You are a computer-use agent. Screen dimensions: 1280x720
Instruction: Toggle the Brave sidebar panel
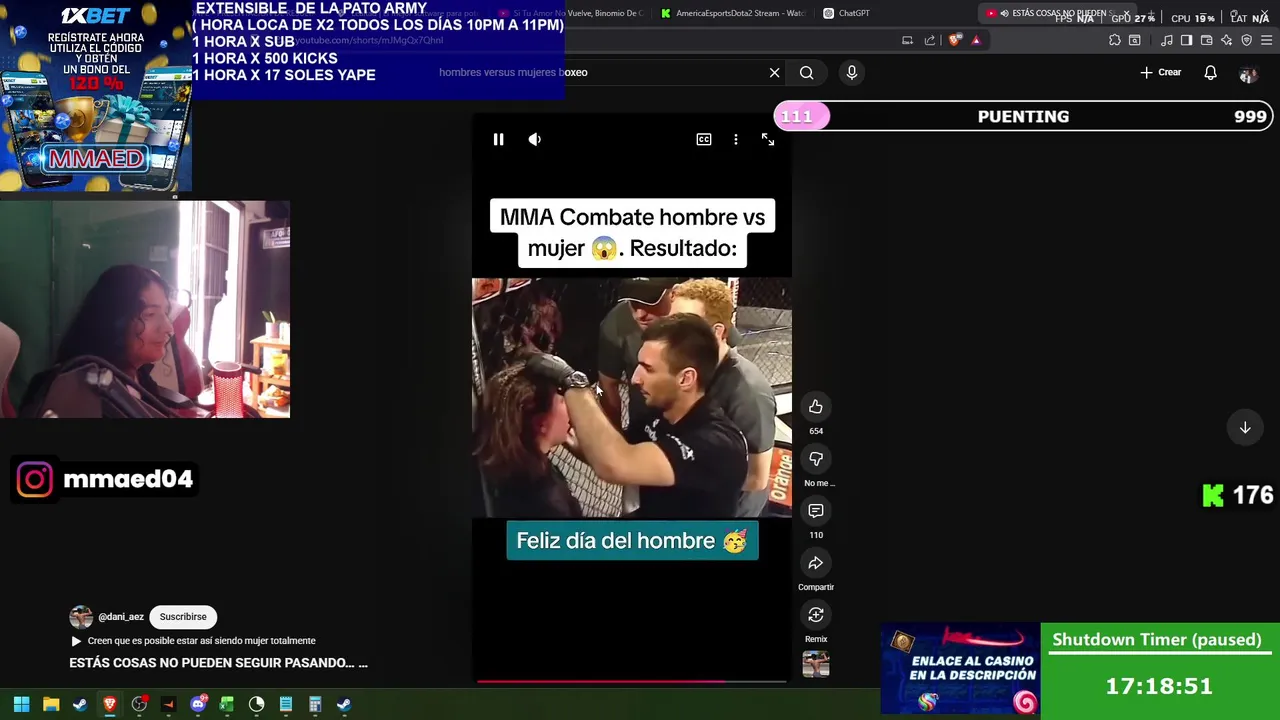pos(1186,41)
